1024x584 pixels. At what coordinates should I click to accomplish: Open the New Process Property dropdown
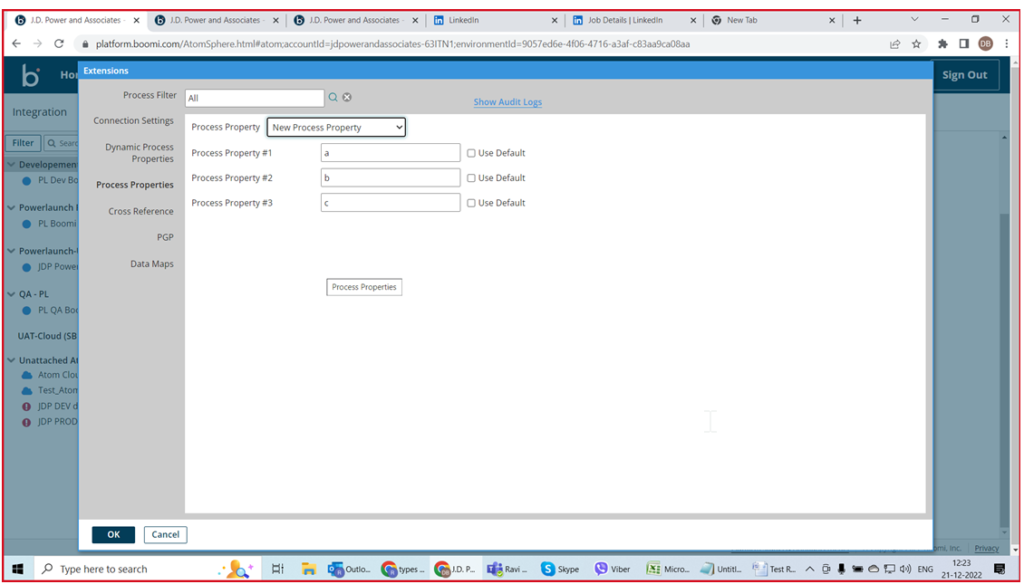click(336, 128)
